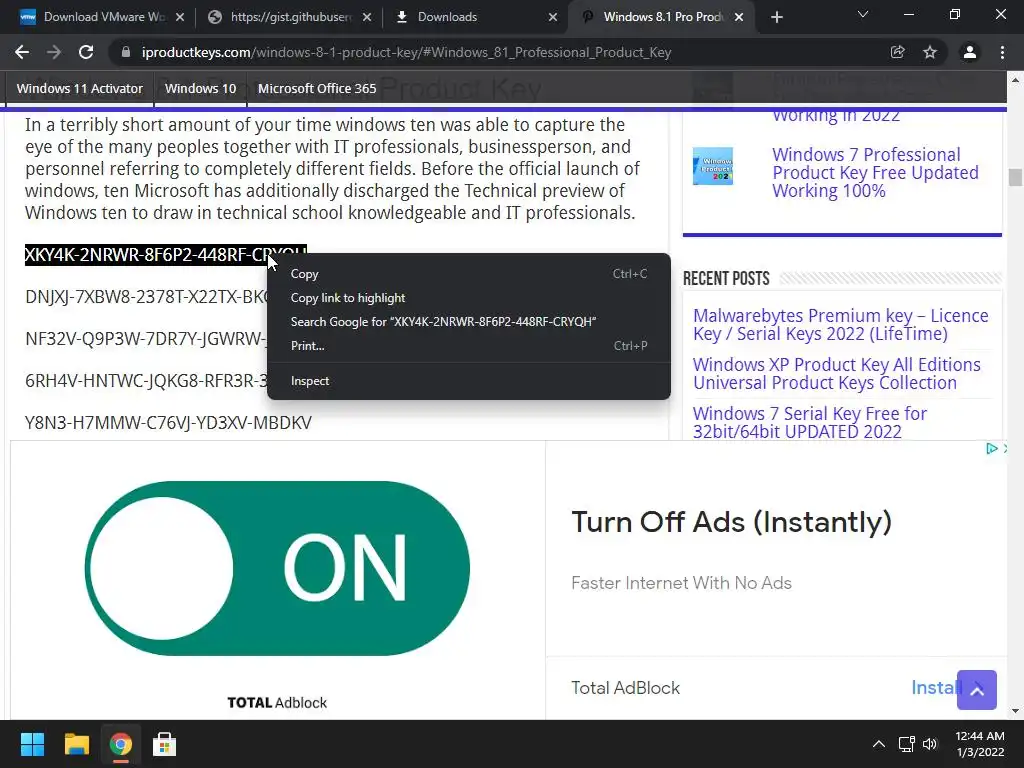1024x768 pixels.
Task: Open the Chrome profile menu
Action: [x=970, y=52]
